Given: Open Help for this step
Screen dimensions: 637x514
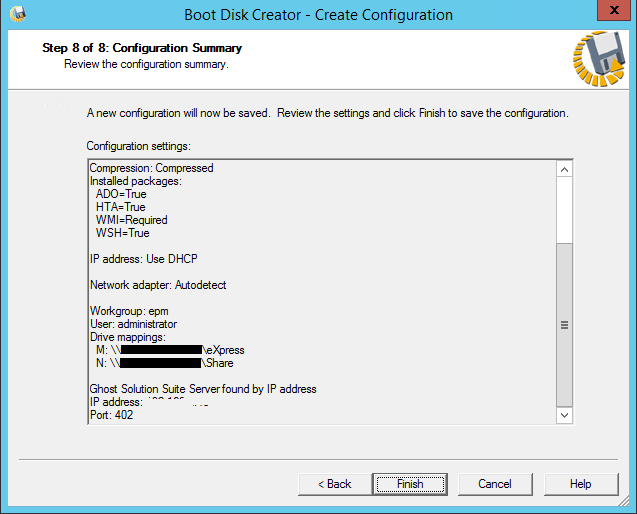Looking at the screenshot, I should point(581,484).
